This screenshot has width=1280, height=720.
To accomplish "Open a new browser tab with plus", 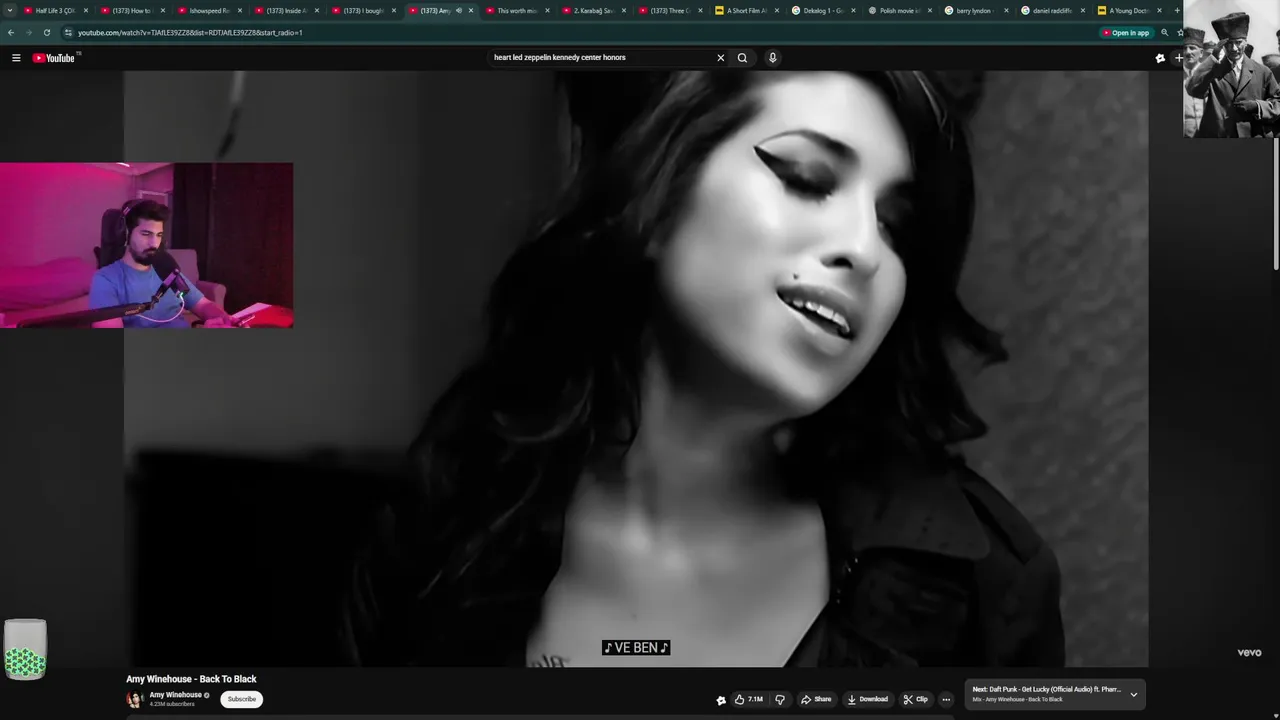I will coord(1177,10).
